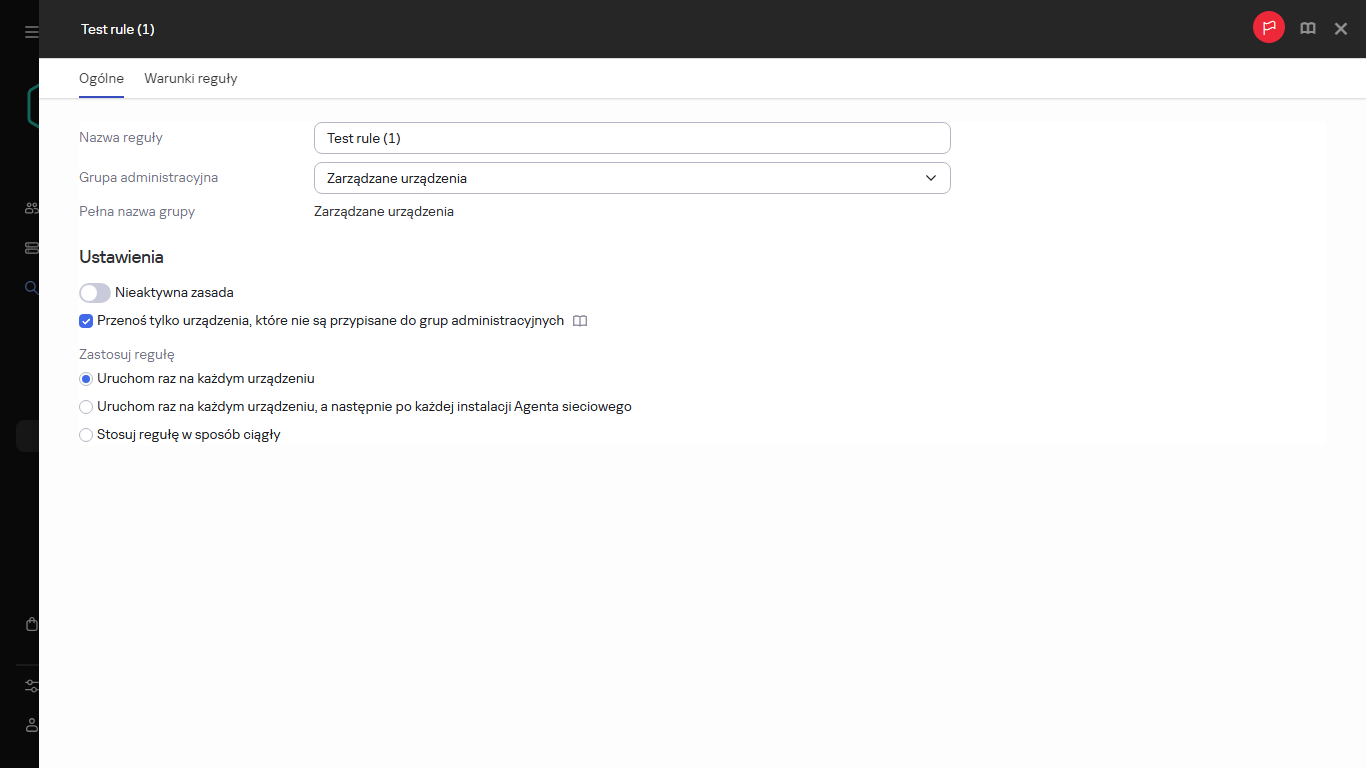
Task: Toggle the Nieaktywna zasada switch
Action: (x=95, y=293)
